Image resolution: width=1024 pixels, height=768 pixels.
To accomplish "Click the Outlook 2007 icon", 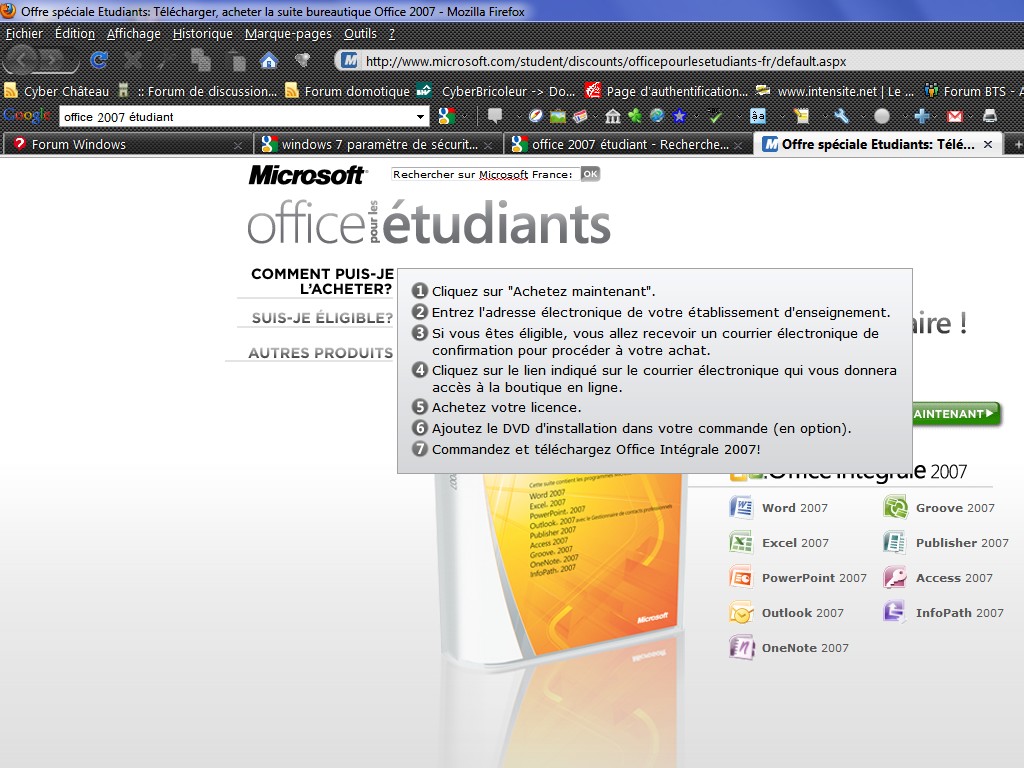I will pyautogui.click(x=741, y=613).
